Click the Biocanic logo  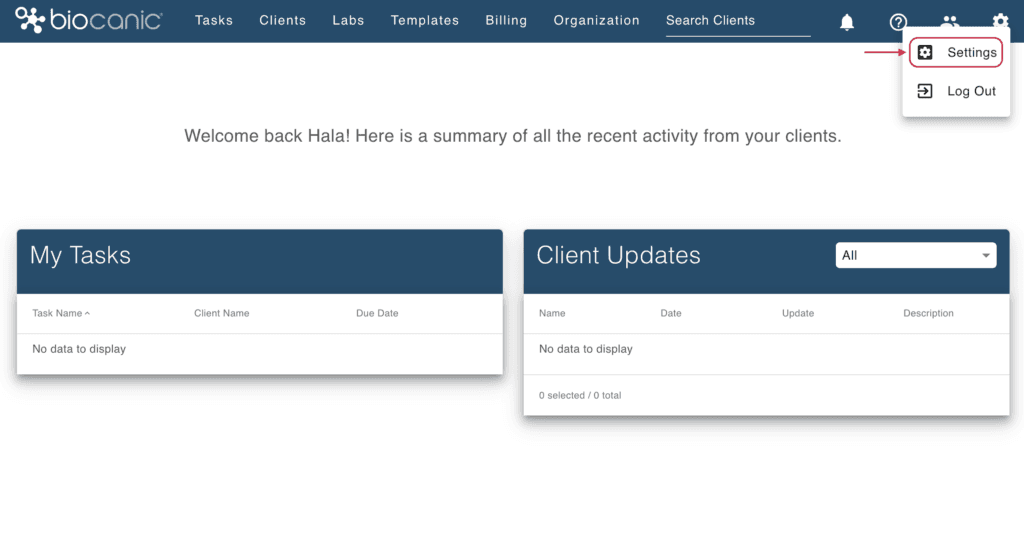pyautogui.click(x=89, y=20)
